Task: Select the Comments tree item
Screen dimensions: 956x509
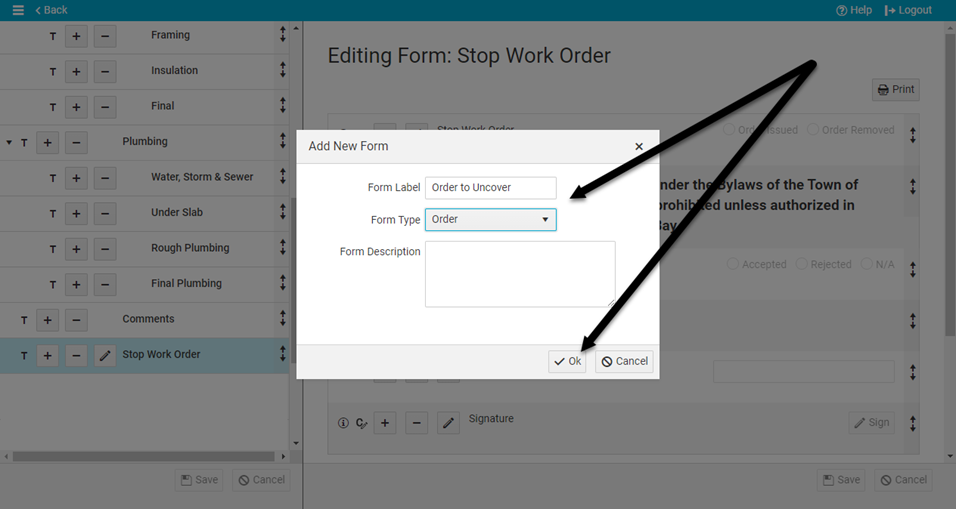Action: (148, 319)
